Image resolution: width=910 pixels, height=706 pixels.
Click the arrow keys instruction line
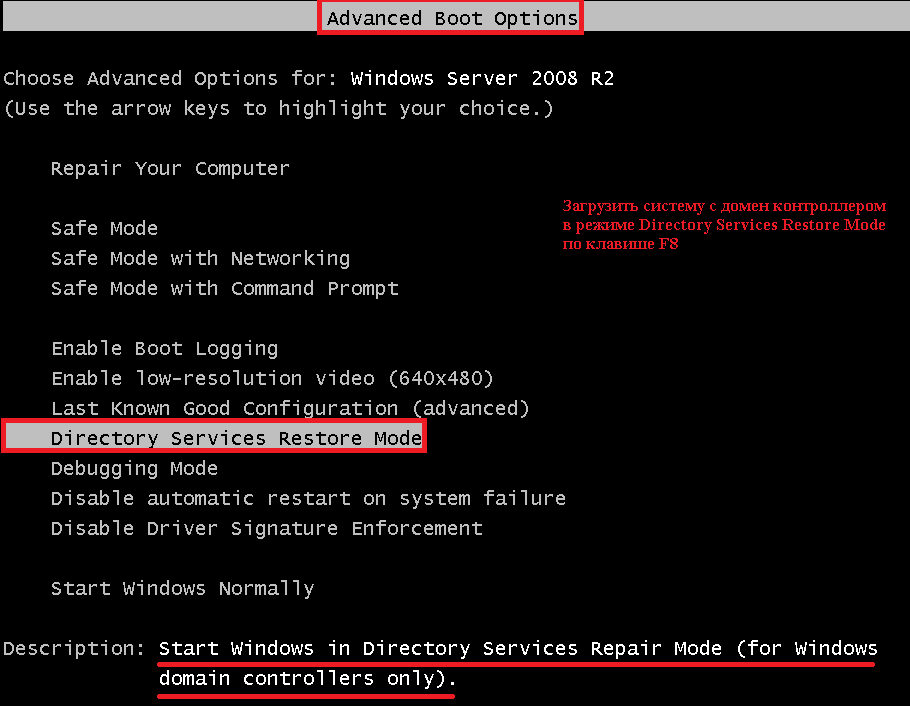[x=279, y=109]
